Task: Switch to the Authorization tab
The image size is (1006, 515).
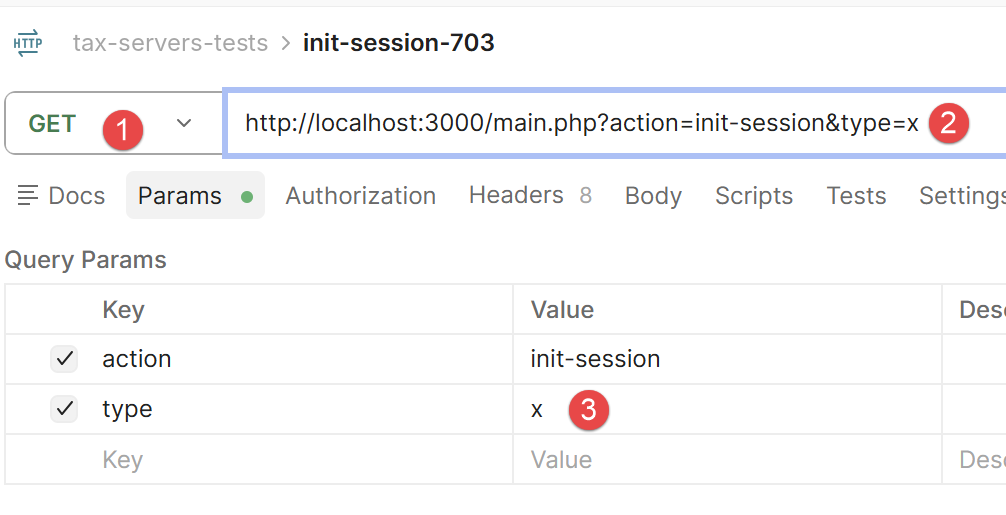Action: 361,196
